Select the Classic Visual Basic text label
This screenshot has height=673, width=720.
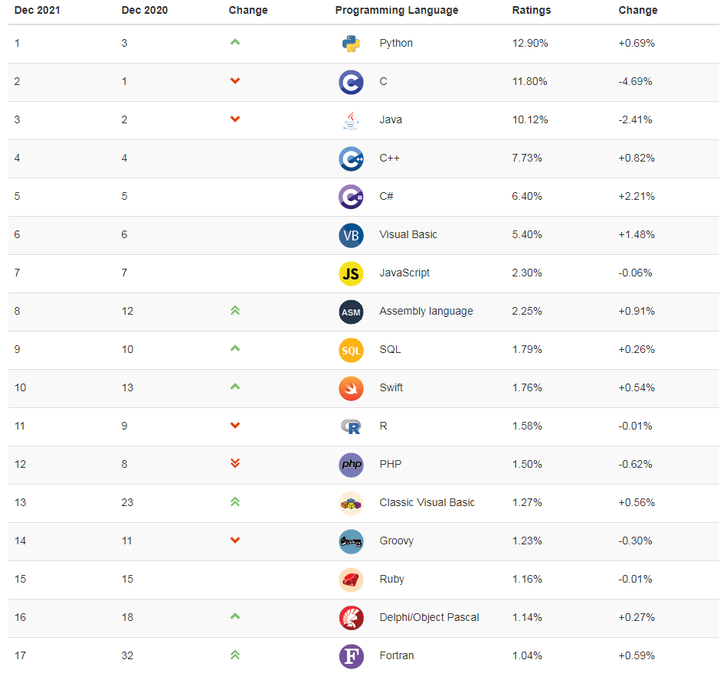426,502
